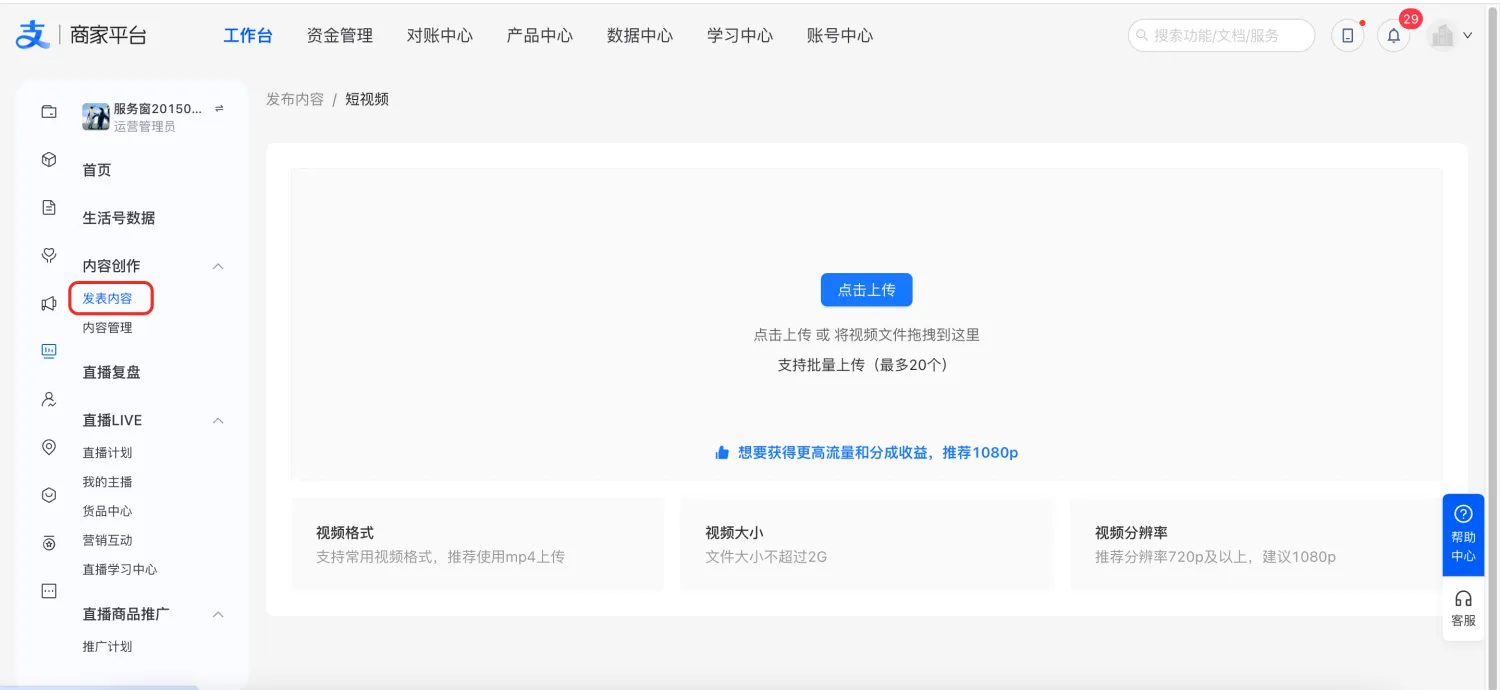Open the wallet icon in left rail
This screenshot has width=1500, height=690.
pos(48,112)
